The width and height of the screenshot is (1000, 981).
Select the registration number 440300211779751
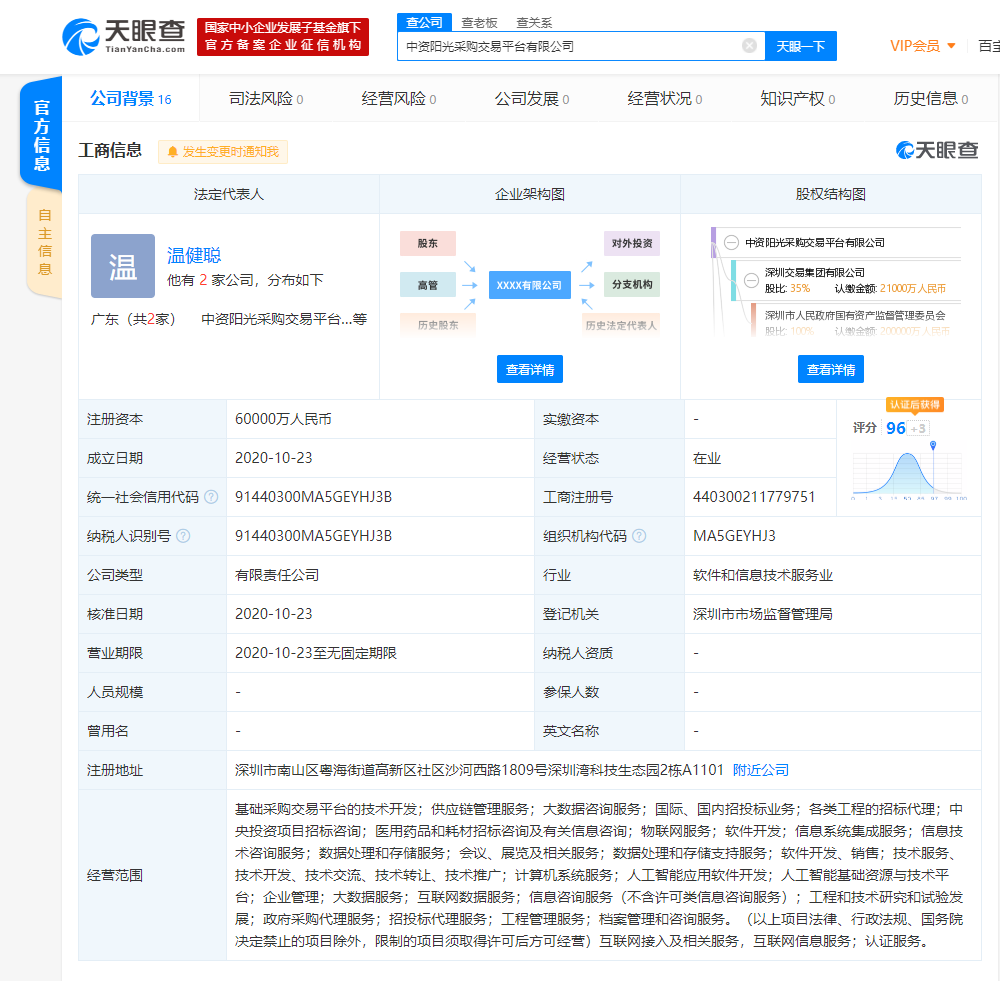coord(754,497)
